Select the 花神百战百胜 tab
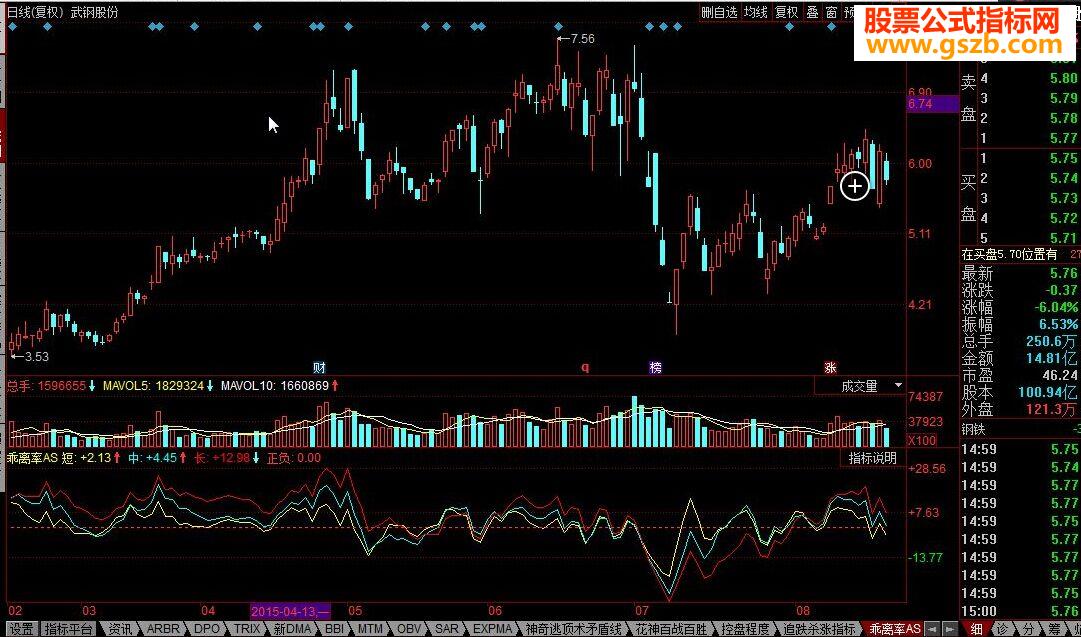The height and width of the screenshot is (637, 1081). click(x=671, y=629)
